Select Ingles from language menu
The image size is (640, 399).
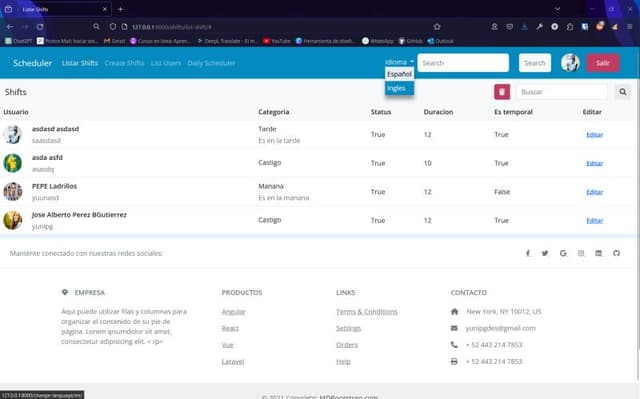[x=399, y=88]
